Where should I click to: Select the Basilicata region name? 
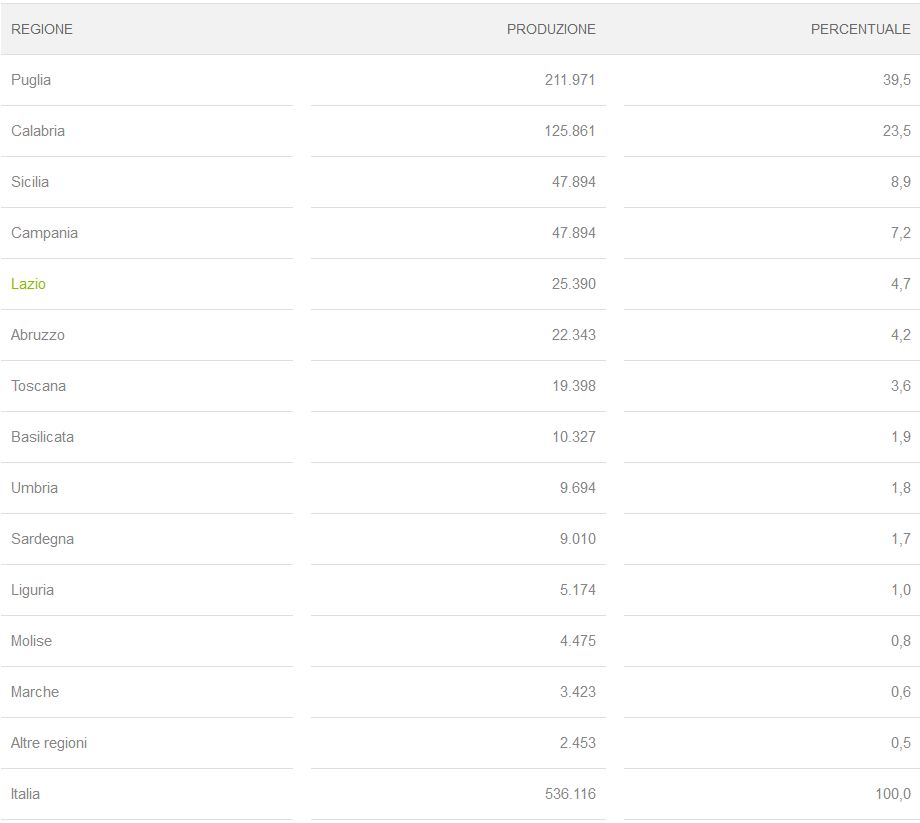pos(42,437)
